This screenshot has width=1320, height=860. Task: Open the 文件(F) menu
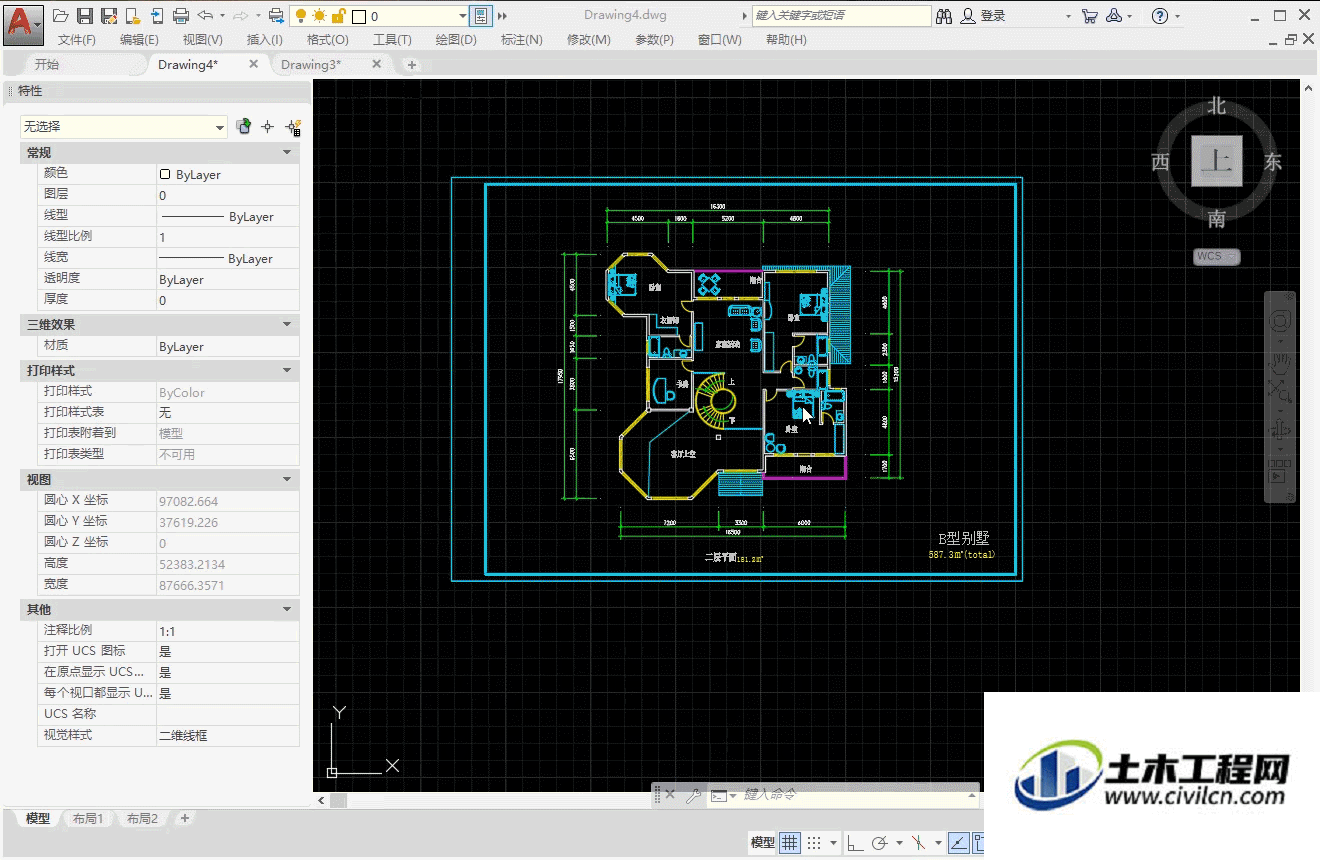point(77,40)
